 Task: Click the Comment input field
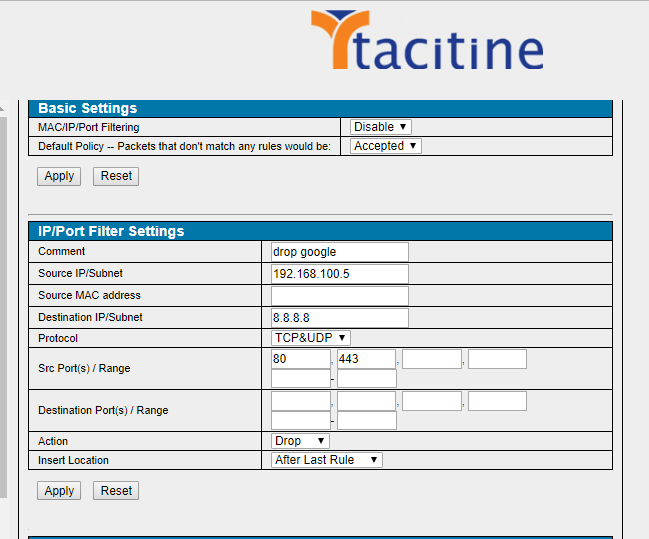[340, 252]
